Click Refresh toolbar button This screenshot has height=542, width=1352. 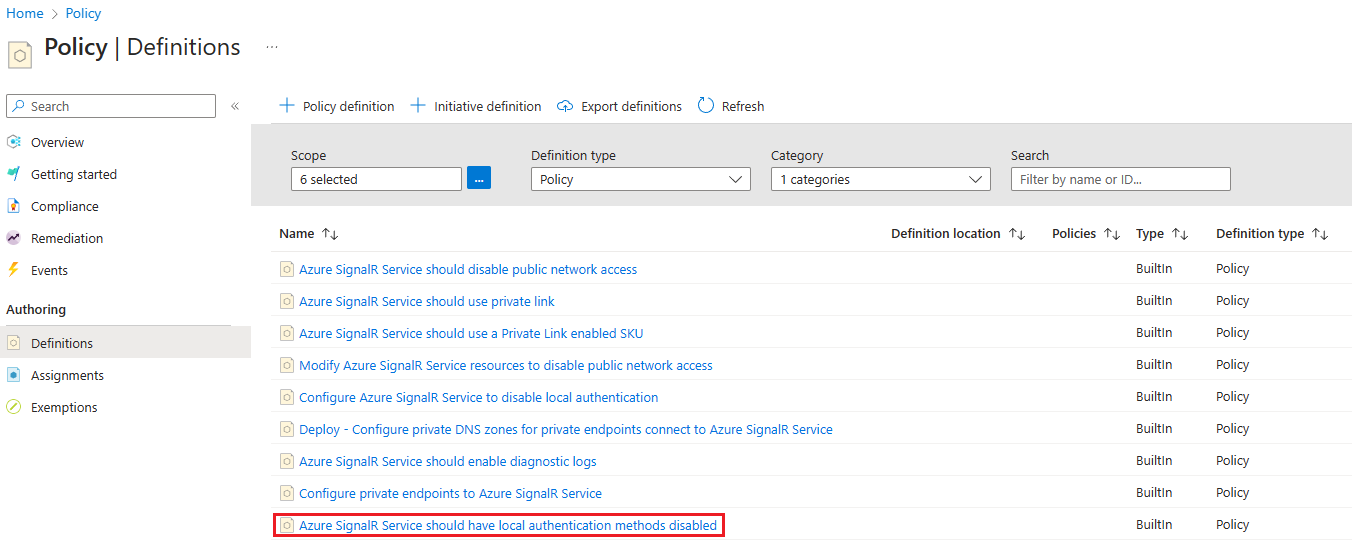click(x=731, y=106)
